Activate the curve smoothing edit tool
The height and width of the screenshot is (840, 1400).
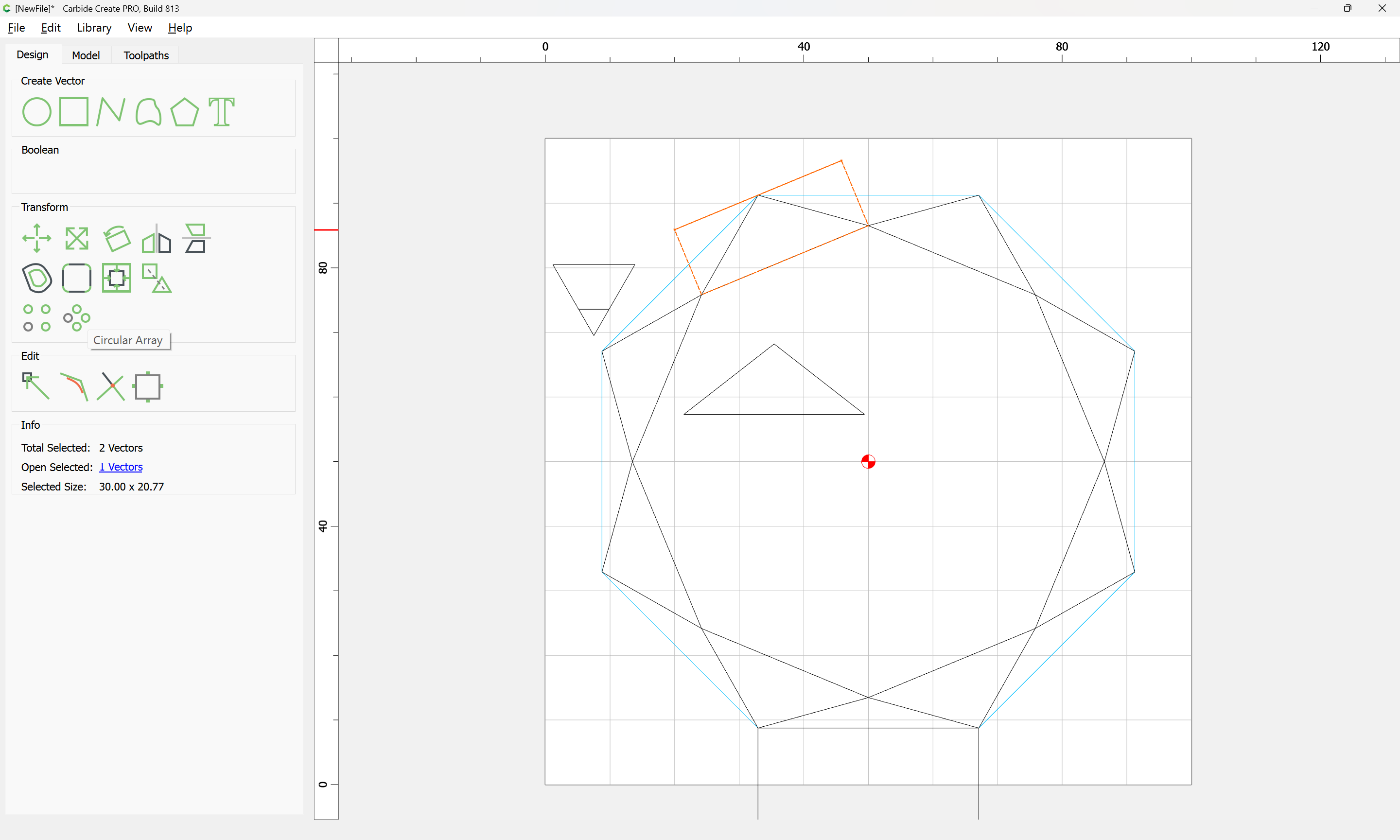coord(74,386)
